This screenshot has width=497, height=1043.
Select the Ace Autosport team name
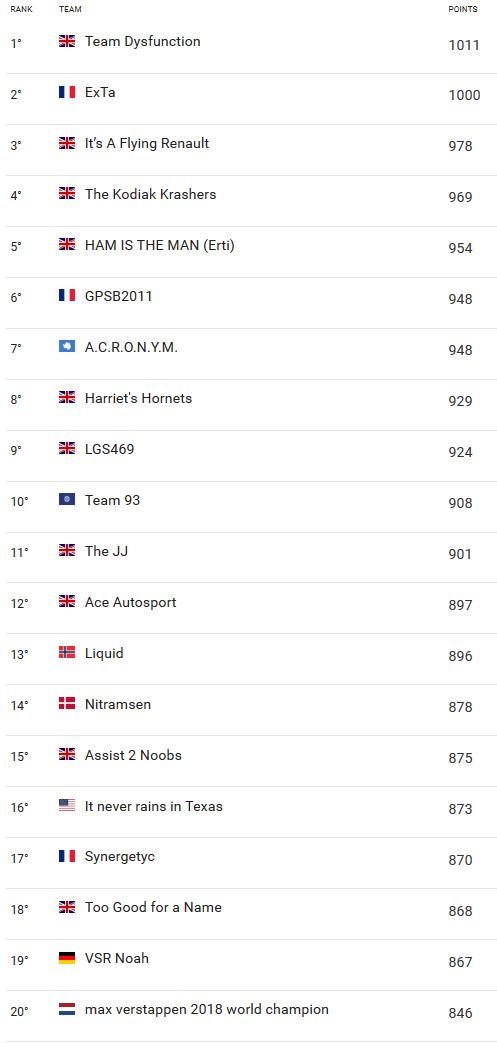130,602
